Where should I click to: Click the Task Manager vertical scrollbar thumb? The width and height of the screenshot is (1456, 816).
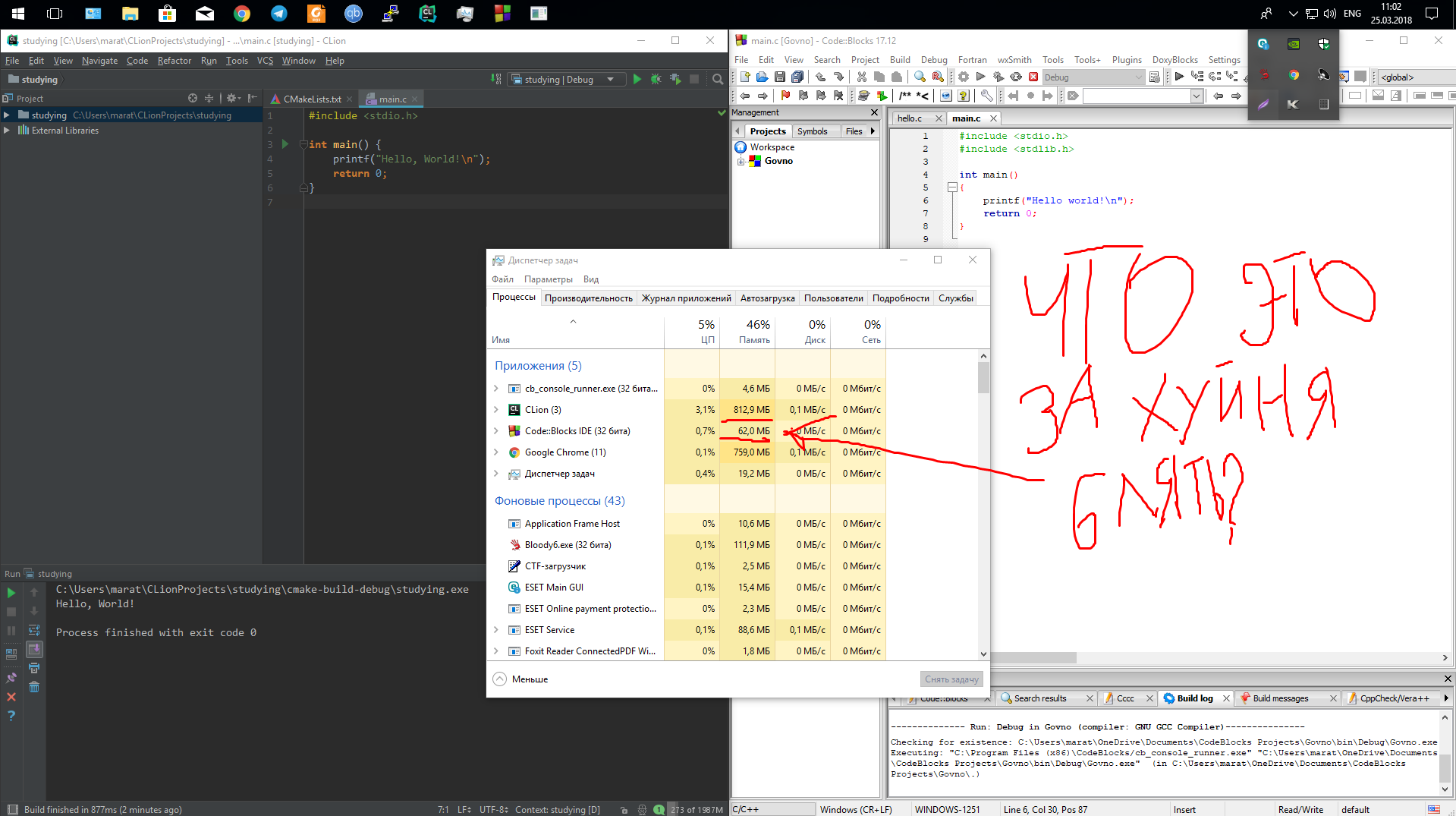click(983, 377)
